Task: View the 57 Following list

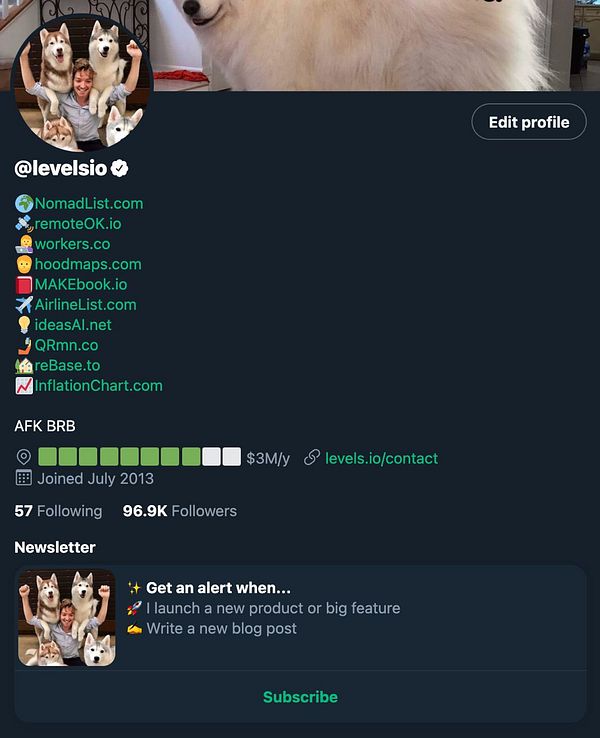Action: click(58, 511)
